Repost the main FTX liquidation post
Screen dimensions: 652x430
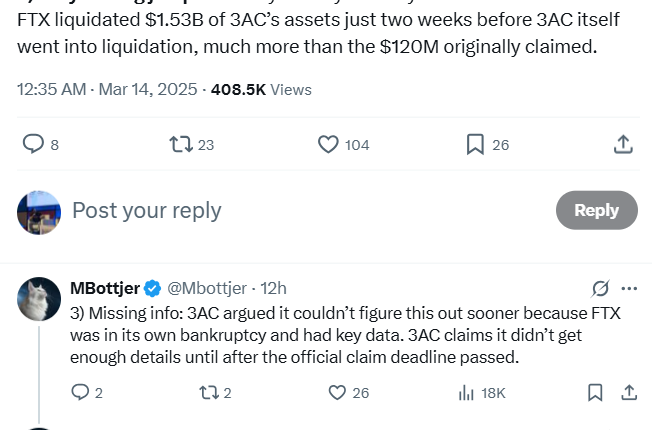(x=181, y=144)
